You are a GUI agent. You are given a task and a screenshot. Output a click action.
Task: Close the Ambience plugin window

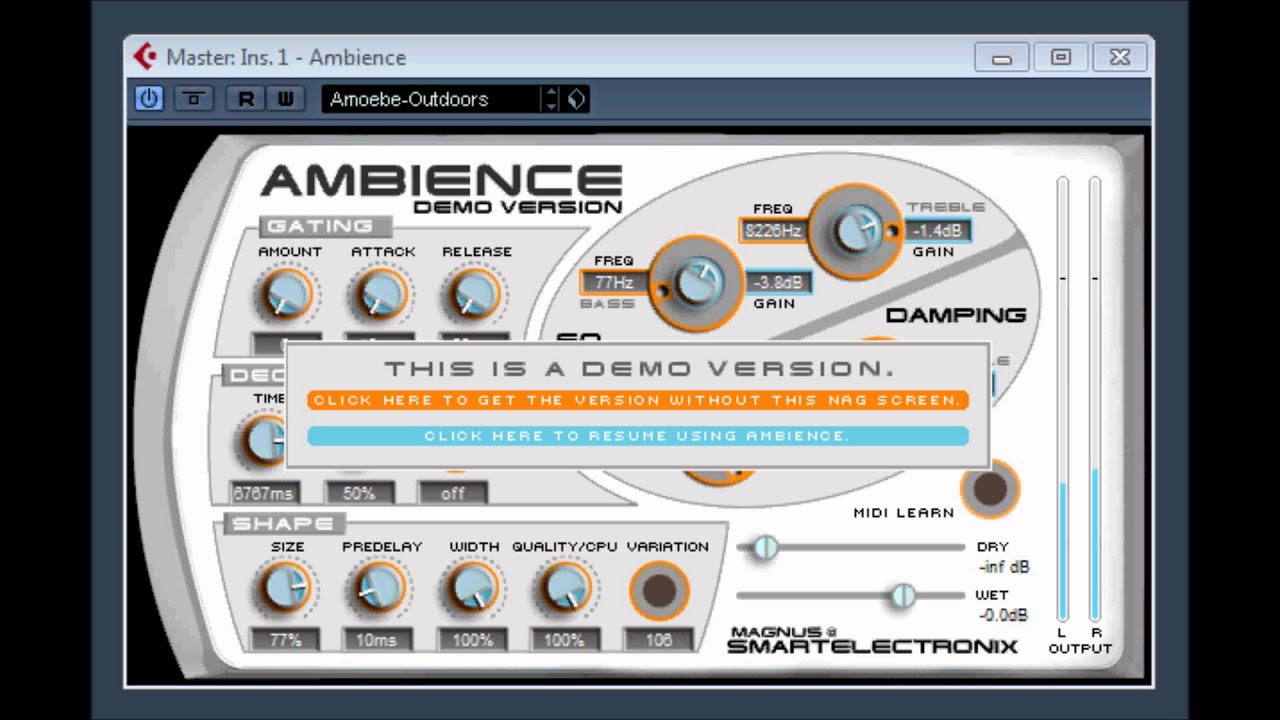(x=1120, y=57)
